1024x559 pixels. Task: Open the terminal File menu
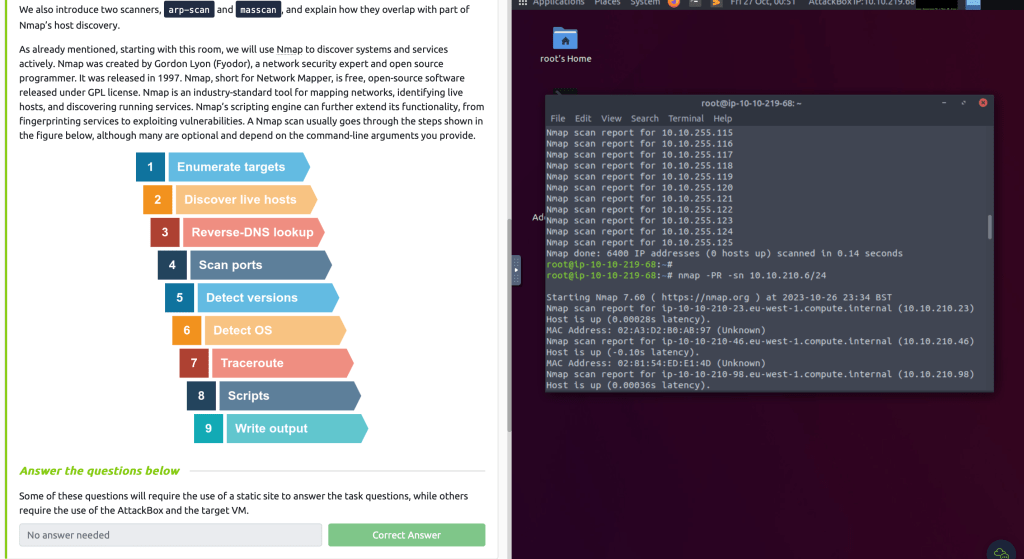[558, 118]
